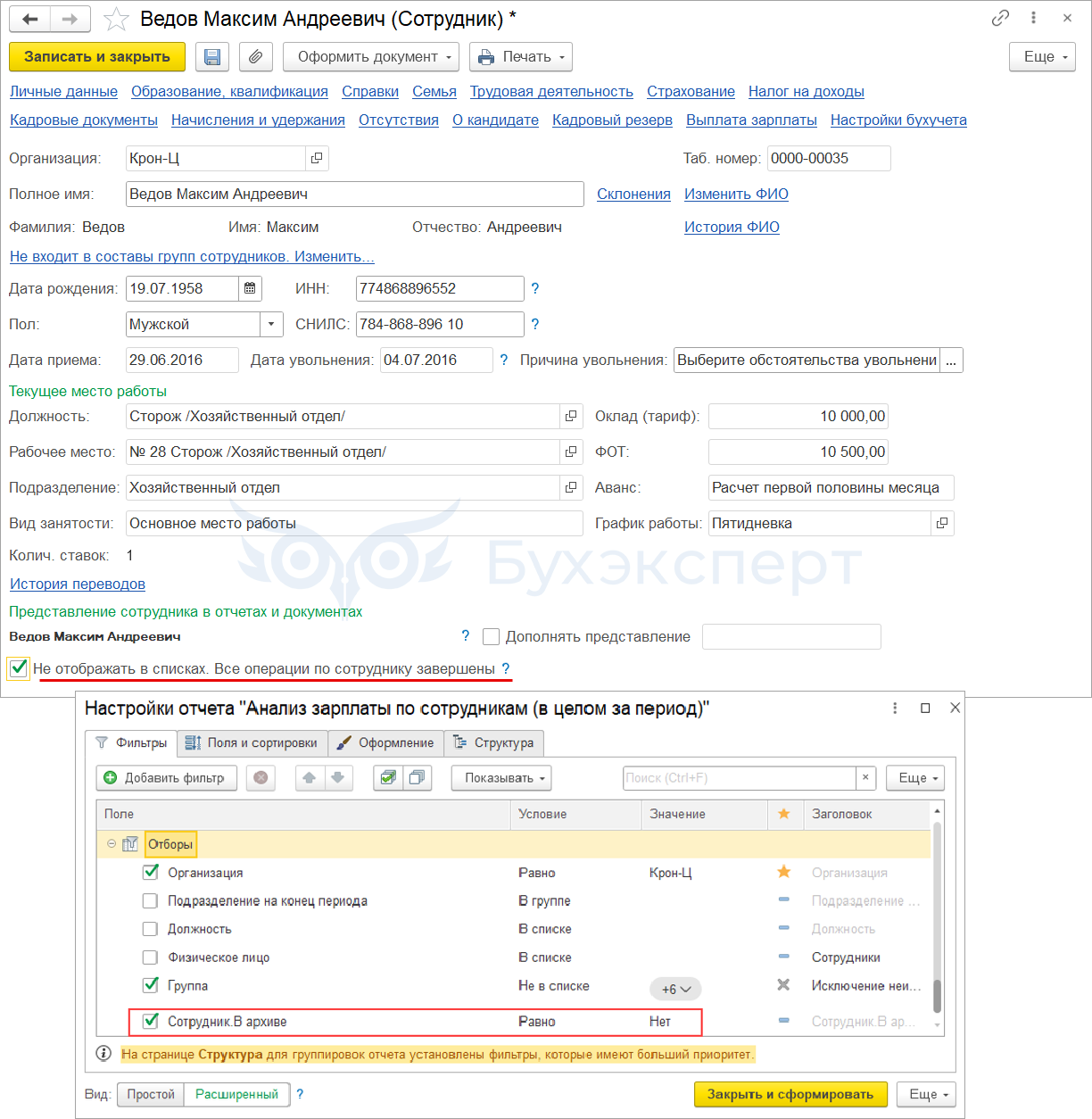Image resolution: width=1092 pixels, height=1119 pixels.
Task: Open 'Личные данные' section link
Action: 63,91
